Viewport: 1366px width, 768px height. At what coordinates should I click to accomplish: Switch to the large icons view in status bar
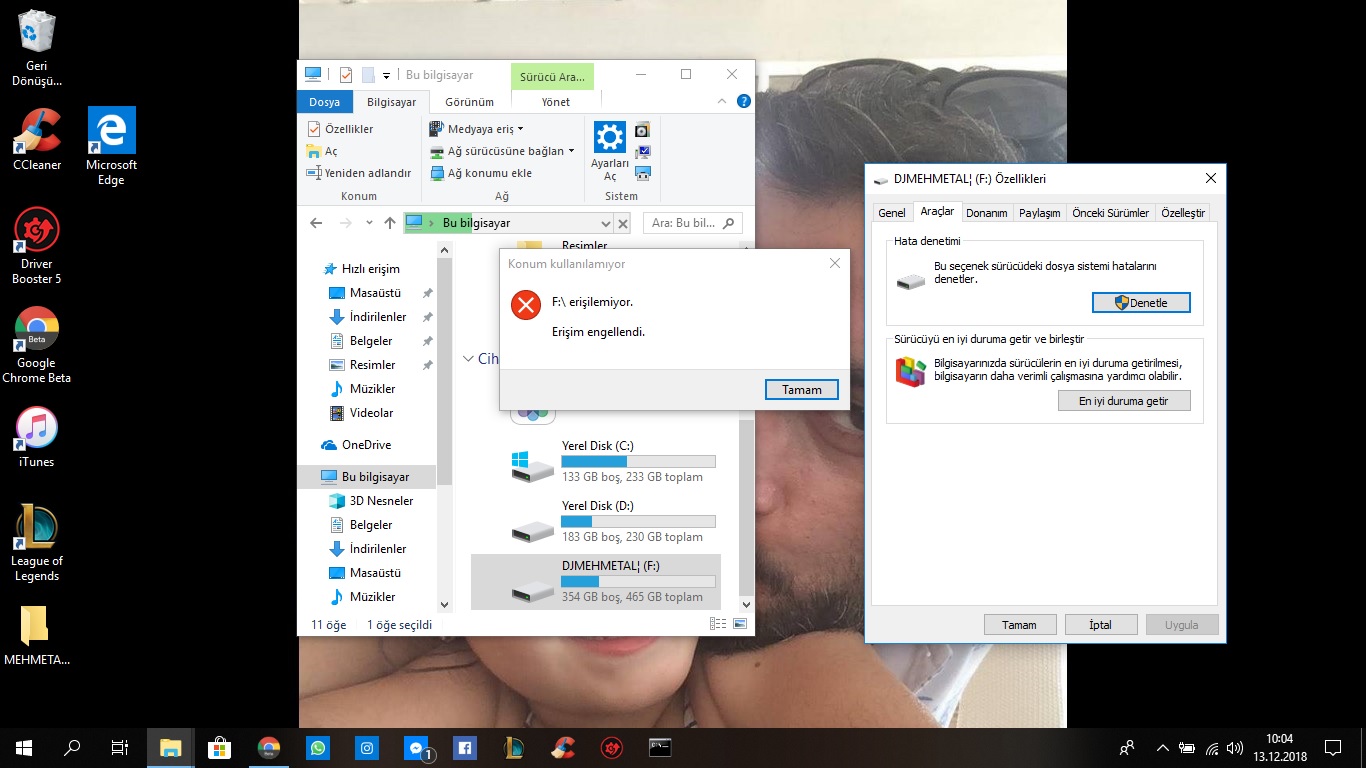(740, 624)
